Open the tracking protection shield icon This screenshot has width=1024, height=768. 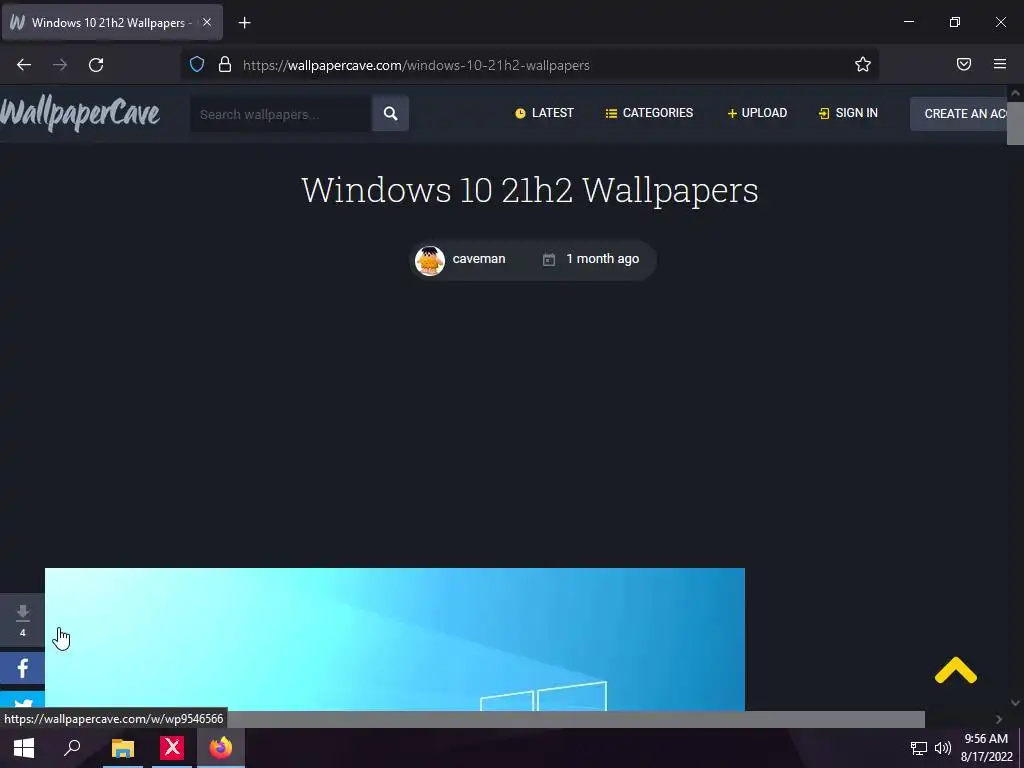tap(197, 64)
